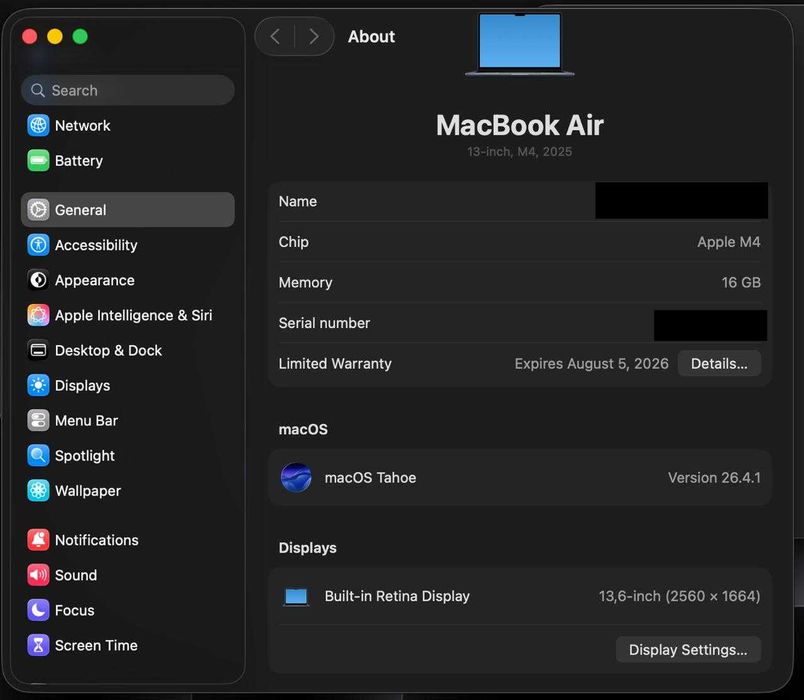Open the Wallpaper icon

[38, 491]
